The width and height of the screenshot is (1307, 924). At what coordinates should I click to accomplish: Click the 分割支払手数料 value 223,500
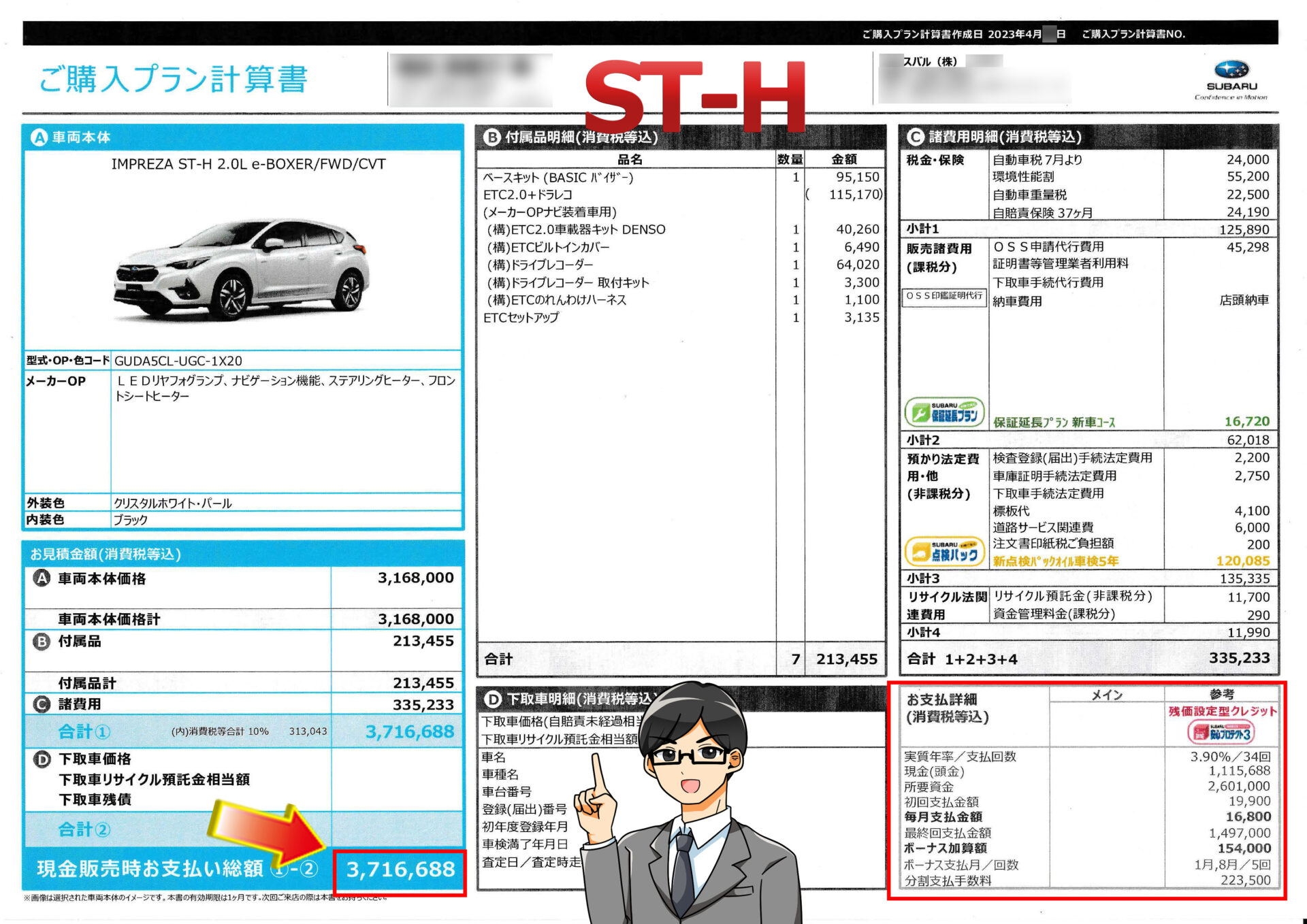[x=1245, y=880]
